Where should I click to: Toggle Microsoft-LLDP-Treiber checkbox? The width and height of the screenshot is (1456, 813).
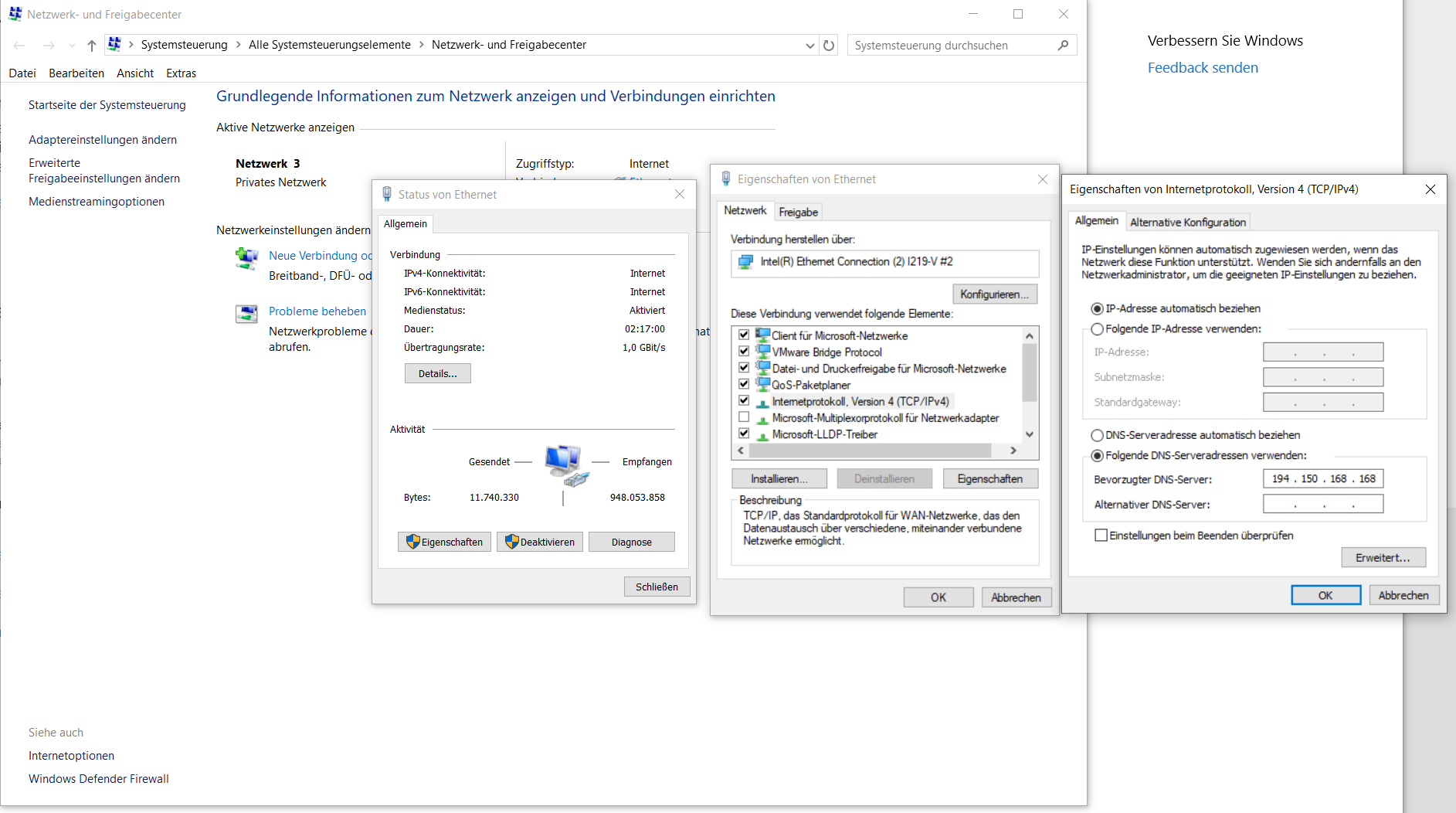pyautogui.click(x=744, y=434)
